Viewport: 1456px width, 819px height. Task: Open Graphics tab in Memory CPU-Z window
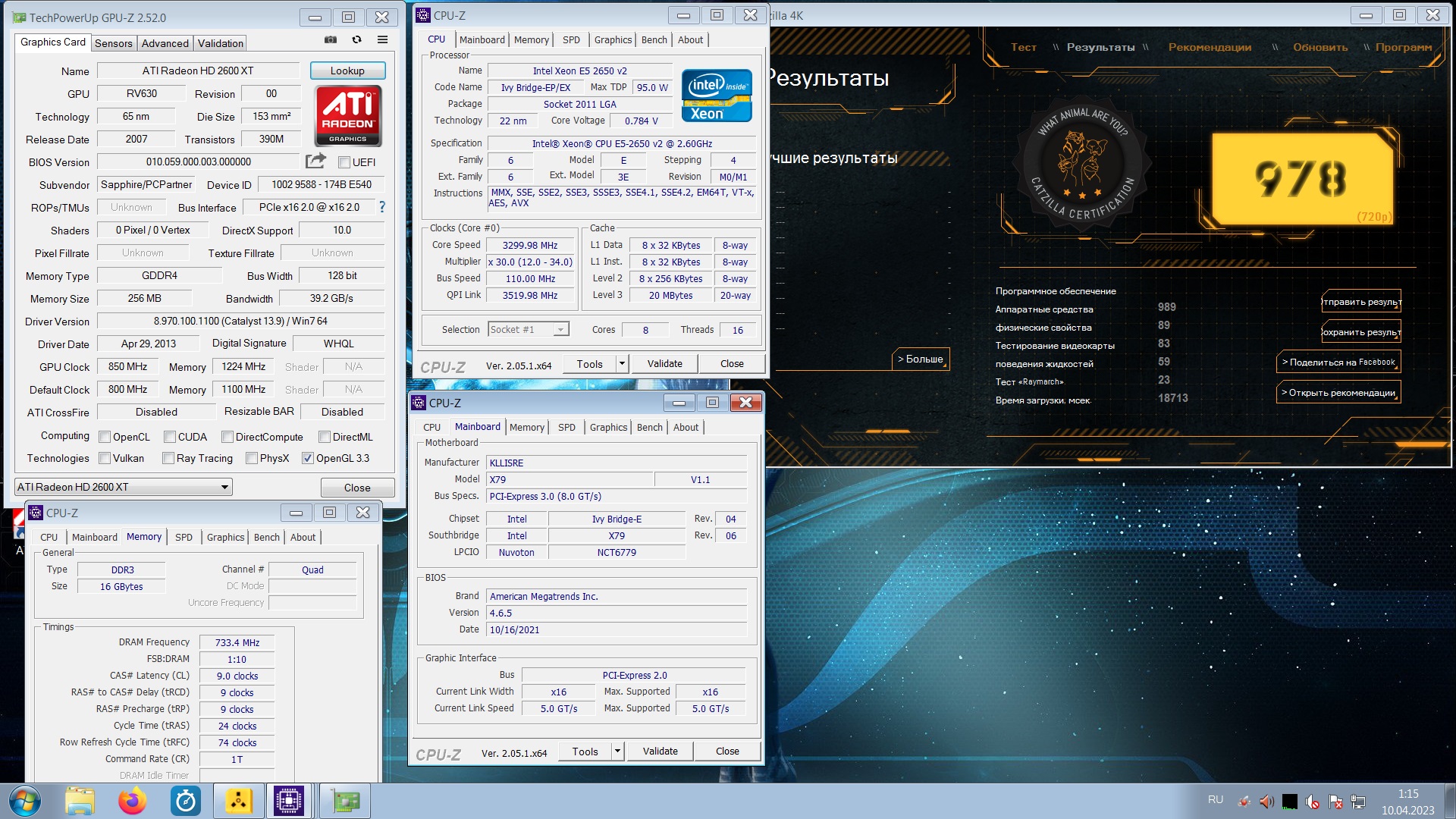(226, 537)
